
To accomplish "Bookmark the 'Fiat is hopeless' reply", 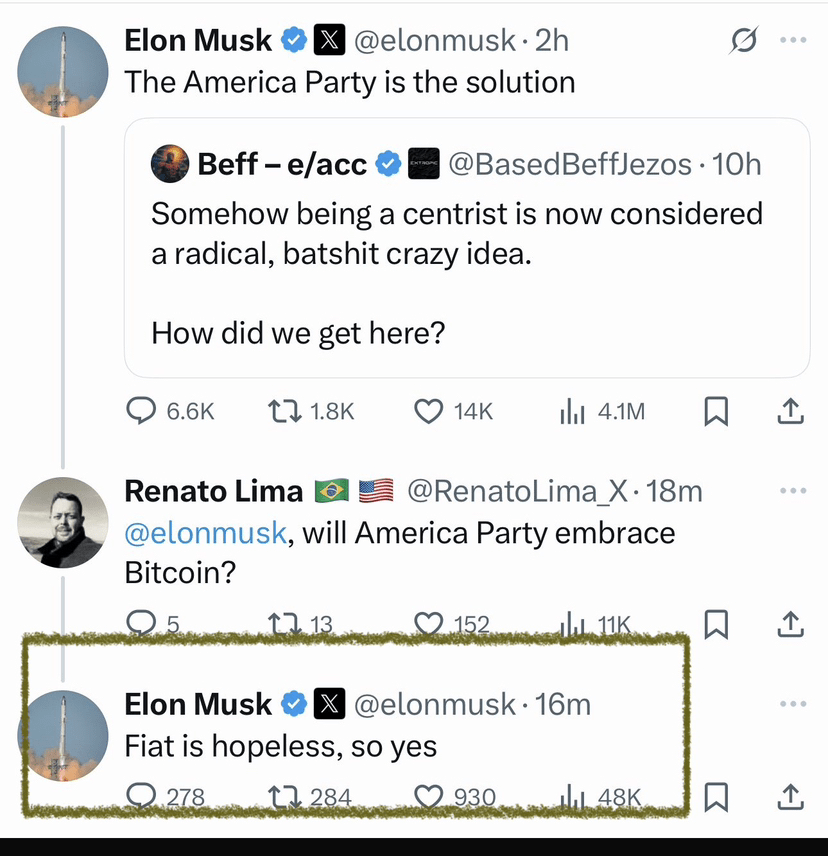I will click(x=716, y=797).
